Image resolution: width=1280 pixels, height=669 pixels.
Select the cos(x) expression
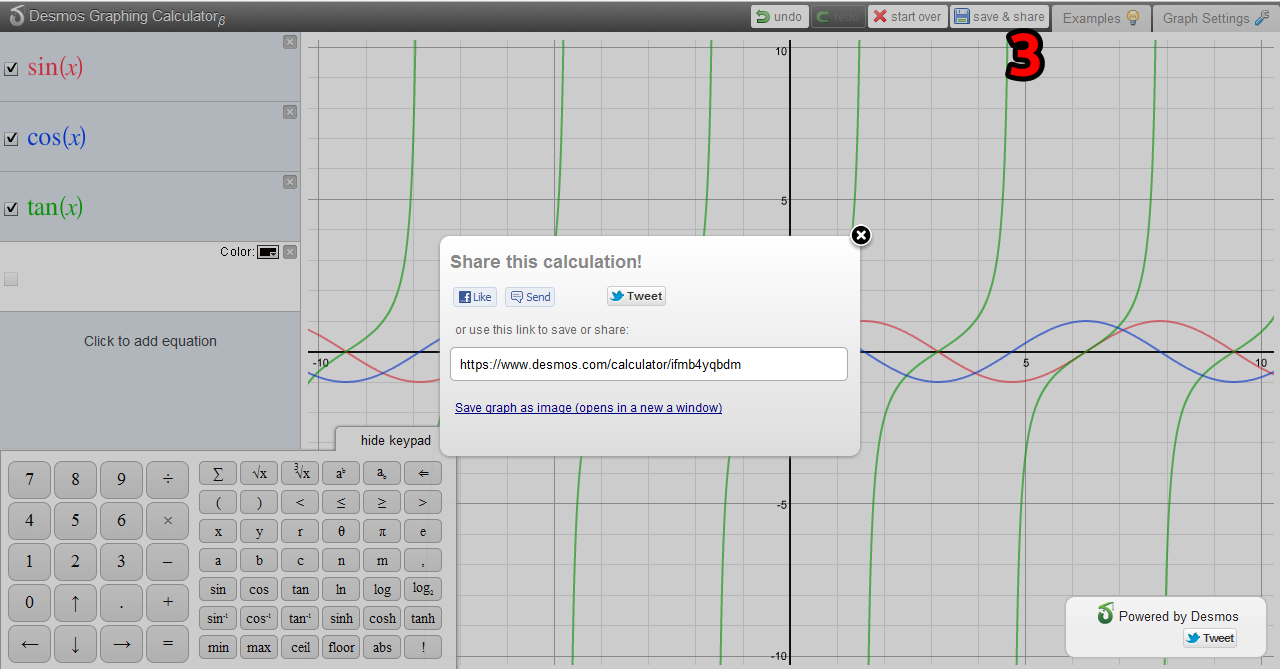coord(56,137)
